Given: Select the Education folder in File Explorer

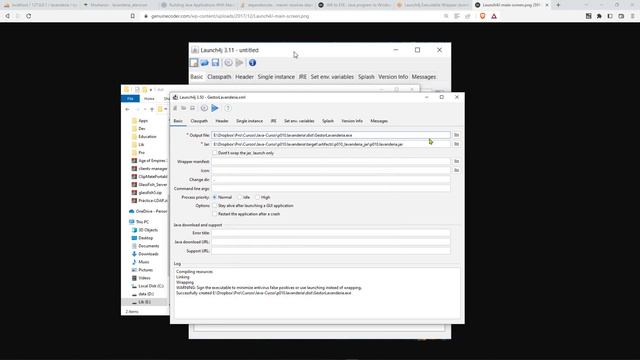Looking at the screenshot, I should (147, 137).
